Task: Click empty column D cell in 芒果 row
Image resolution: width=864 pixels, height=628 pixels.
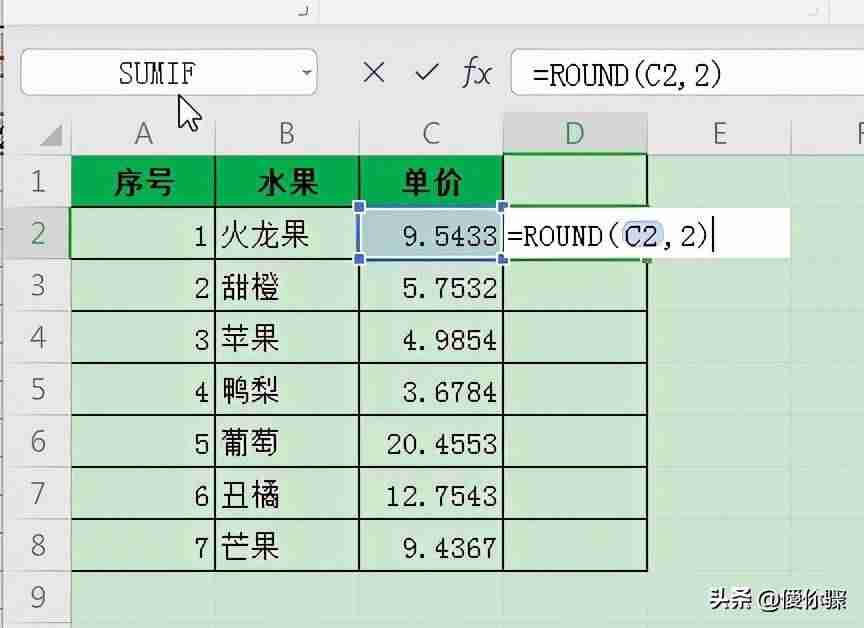Action: click(575, 545)
